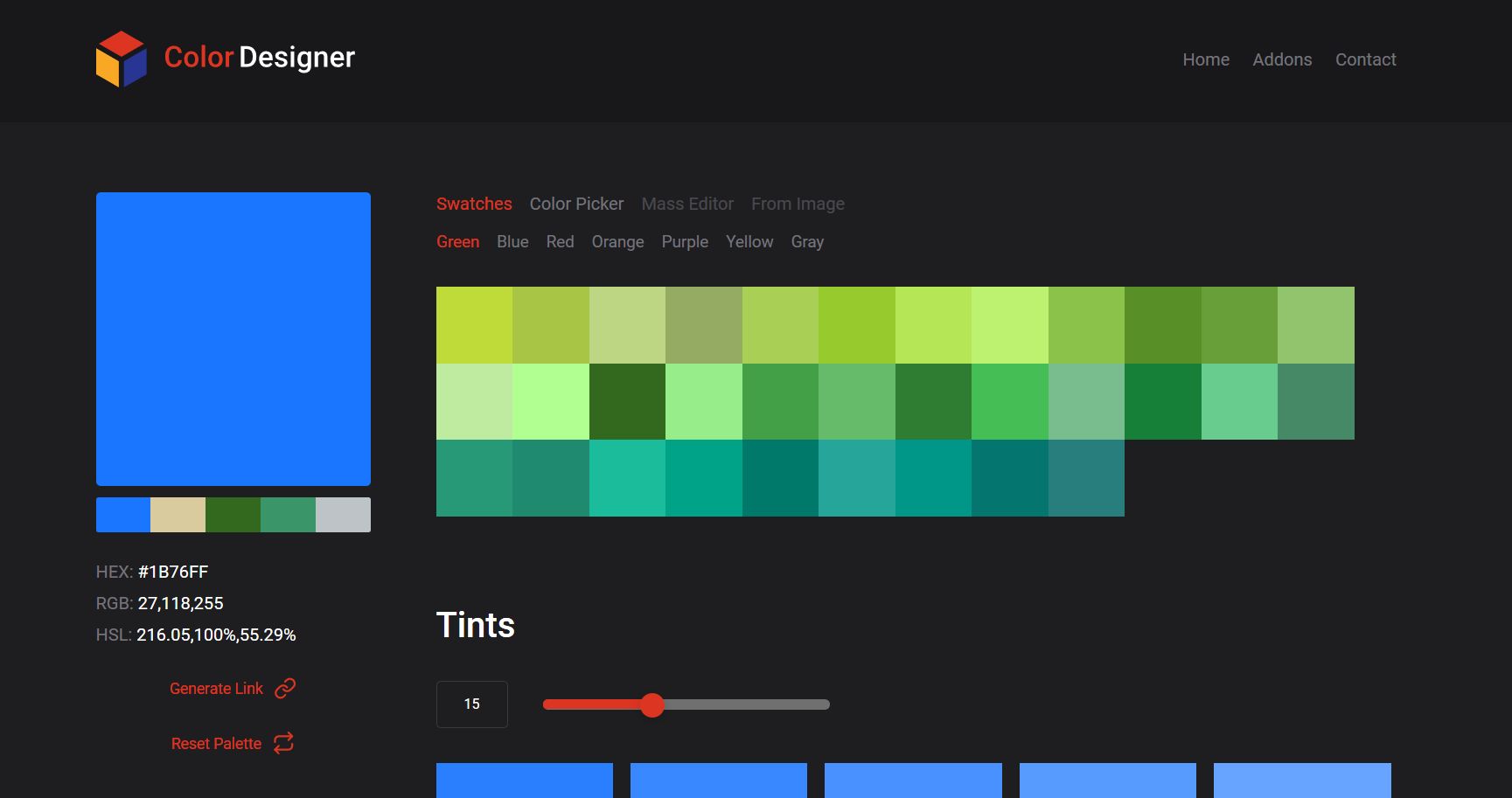
Task: Click the Color Designer cube logo
Action: pos(121,59)
